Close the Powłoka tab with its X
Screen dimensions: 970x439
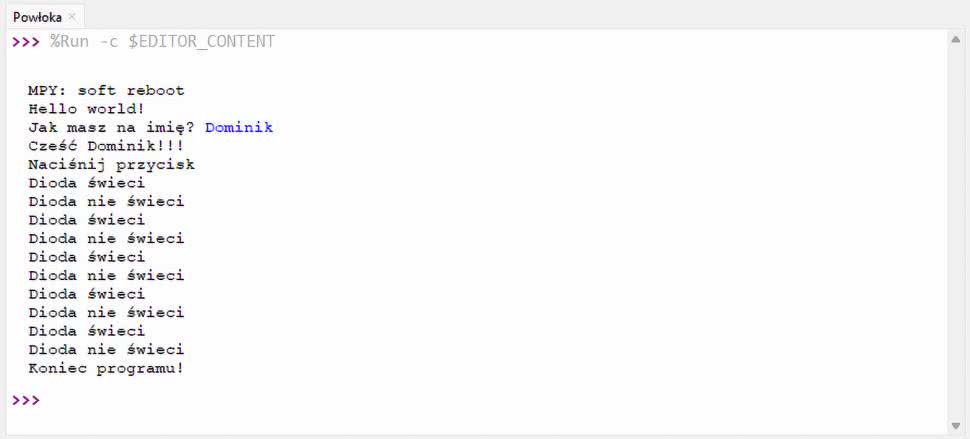73,17
